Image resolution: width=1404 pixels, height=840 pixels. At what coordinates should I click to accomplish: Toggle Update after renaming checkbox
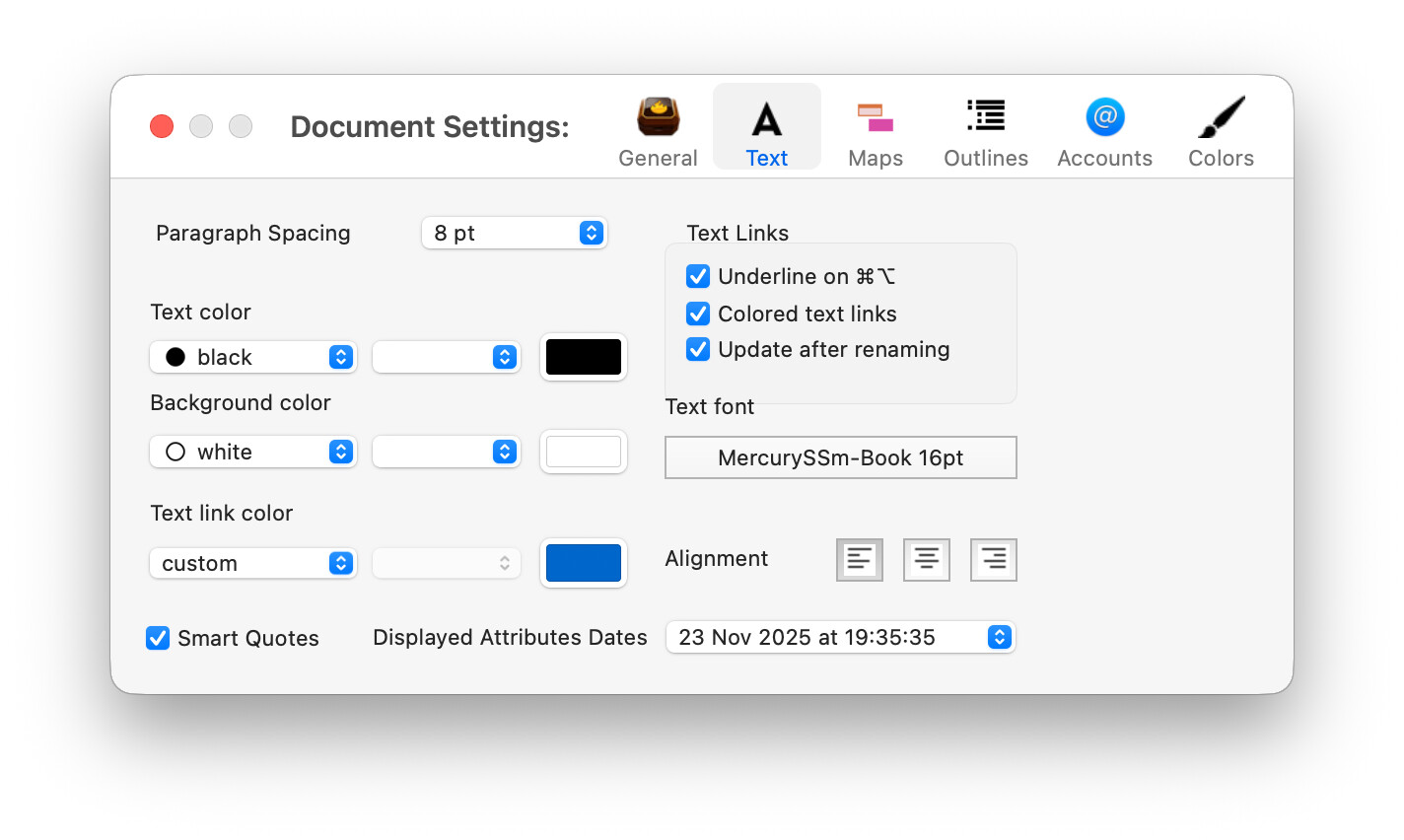pyautogui.click(x=698, y=350)
